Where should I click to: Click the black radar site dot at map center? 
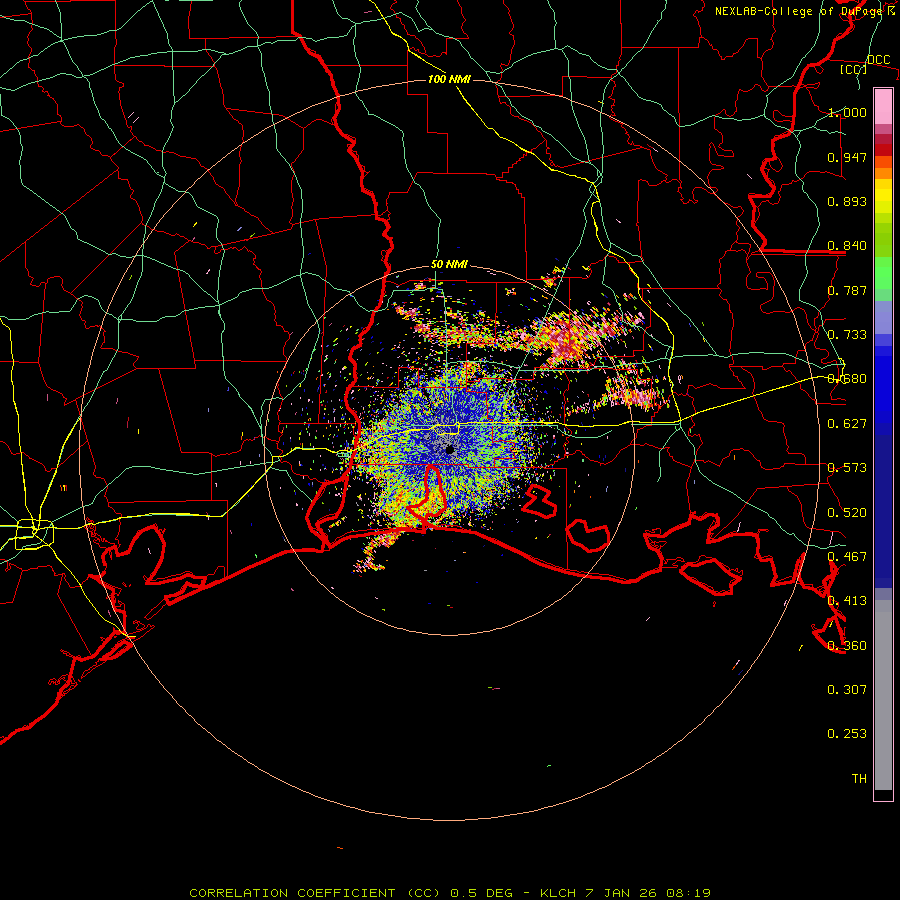point(450,449)
